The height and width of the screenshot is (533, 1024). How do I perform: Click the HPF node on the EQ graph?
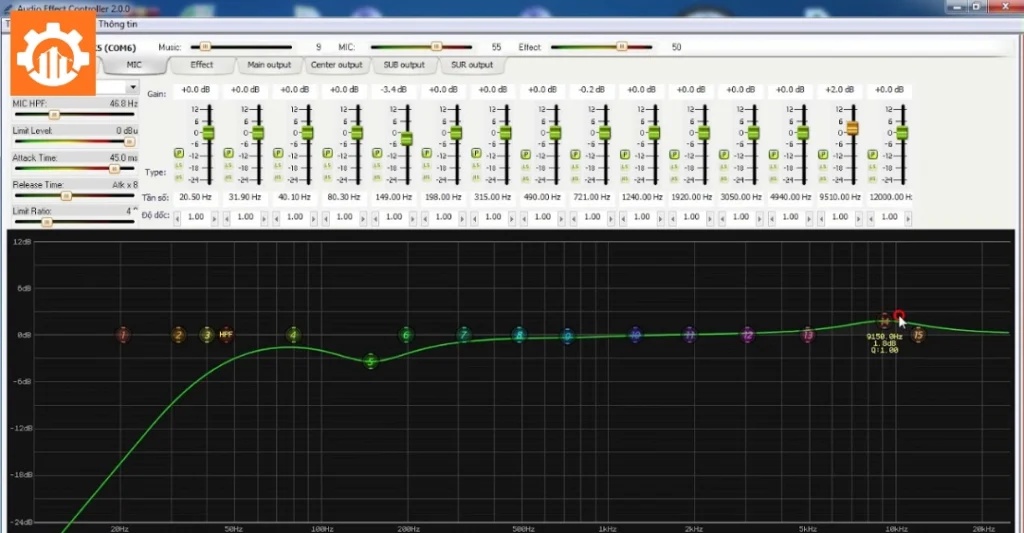coord(226,335)
